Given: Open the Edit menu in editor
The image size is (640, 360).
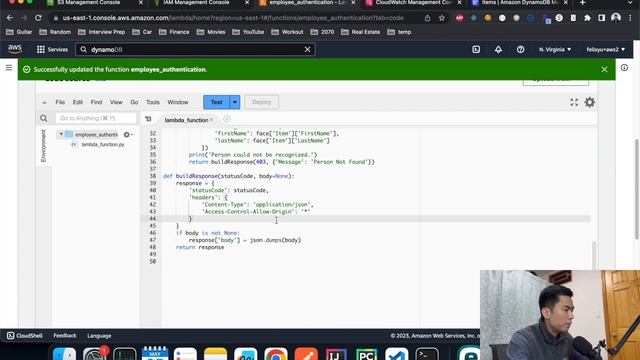Looking at the screenshot, I should (x=78, y=102).
